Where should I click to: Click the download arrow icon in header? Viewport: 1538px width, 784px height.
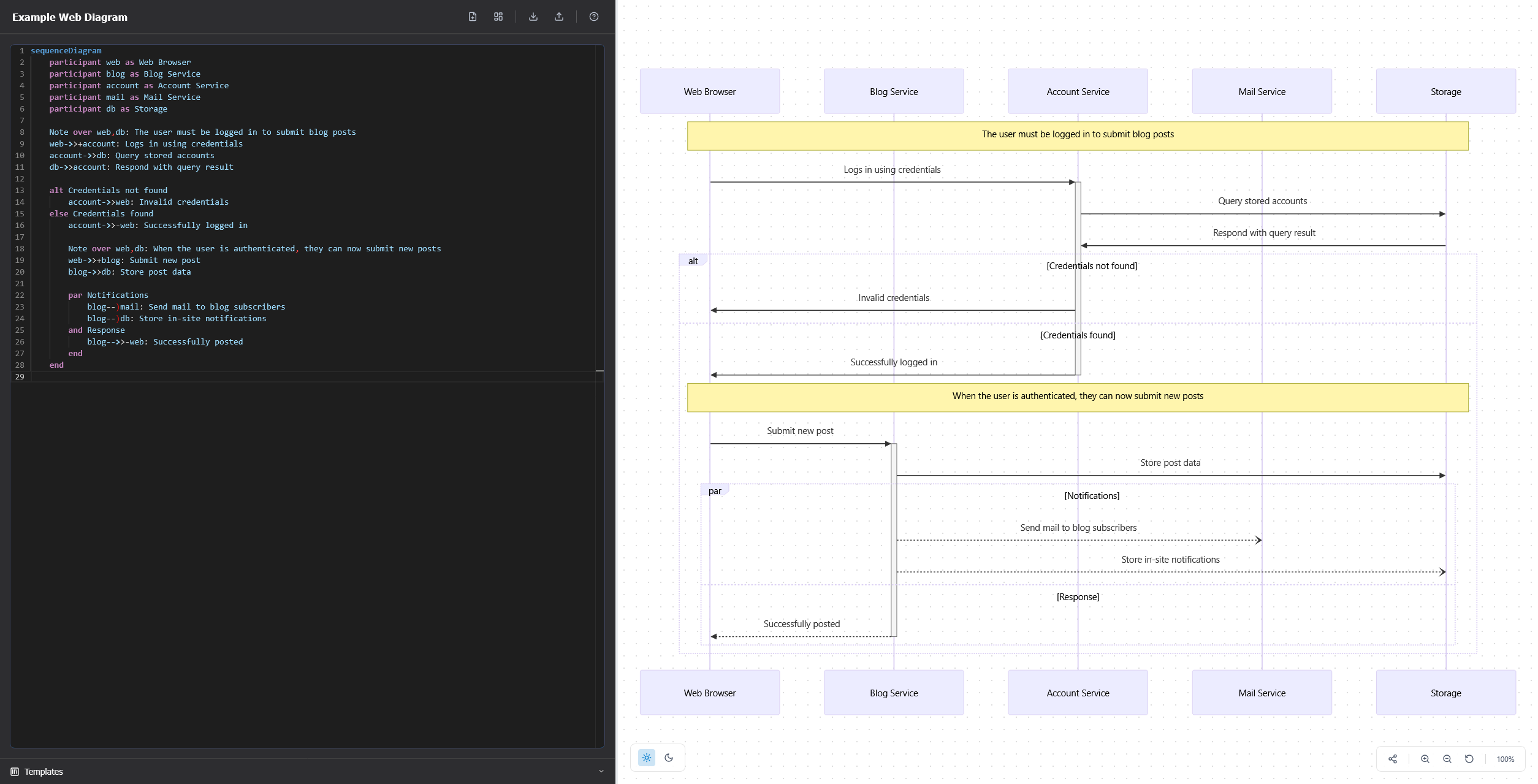(533, 17)
